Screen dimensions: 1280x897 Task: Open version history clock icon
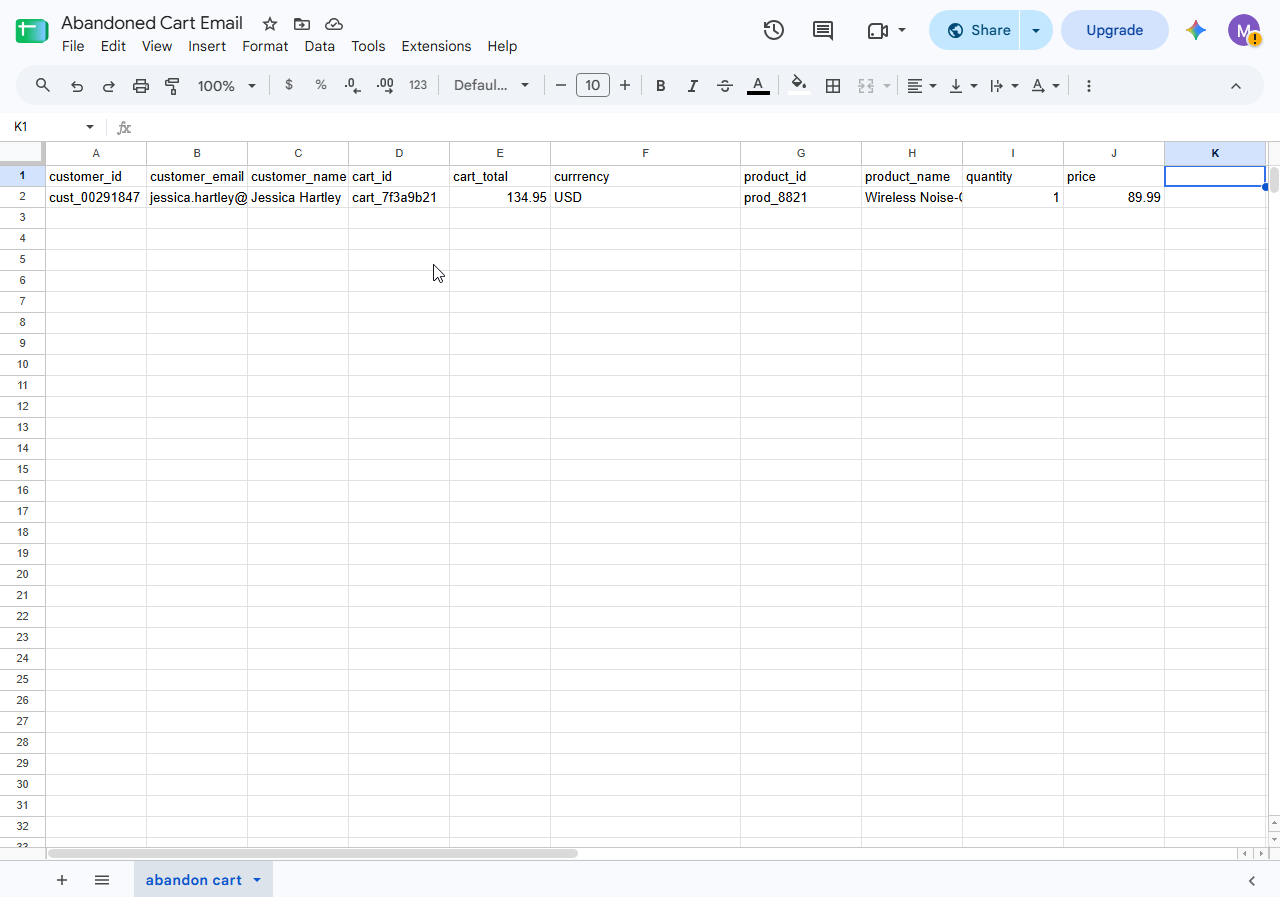click(x=773, y=30)
